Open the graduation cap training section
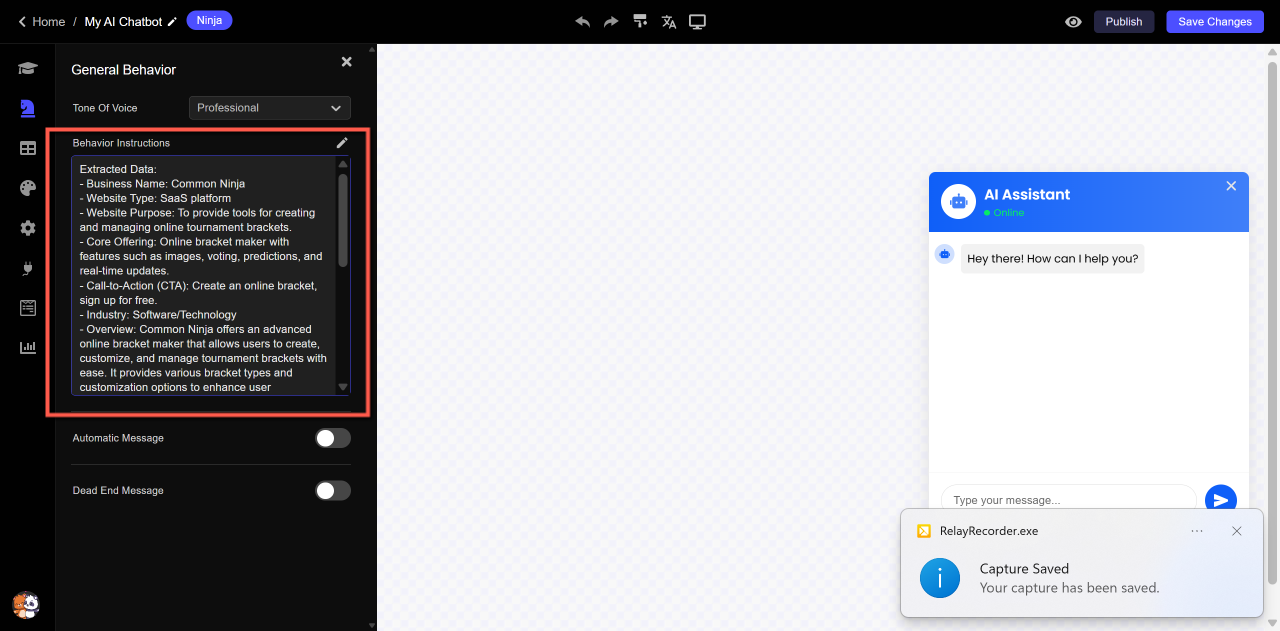The height and width of the screenshot is (631, 1280). (28, 68)
